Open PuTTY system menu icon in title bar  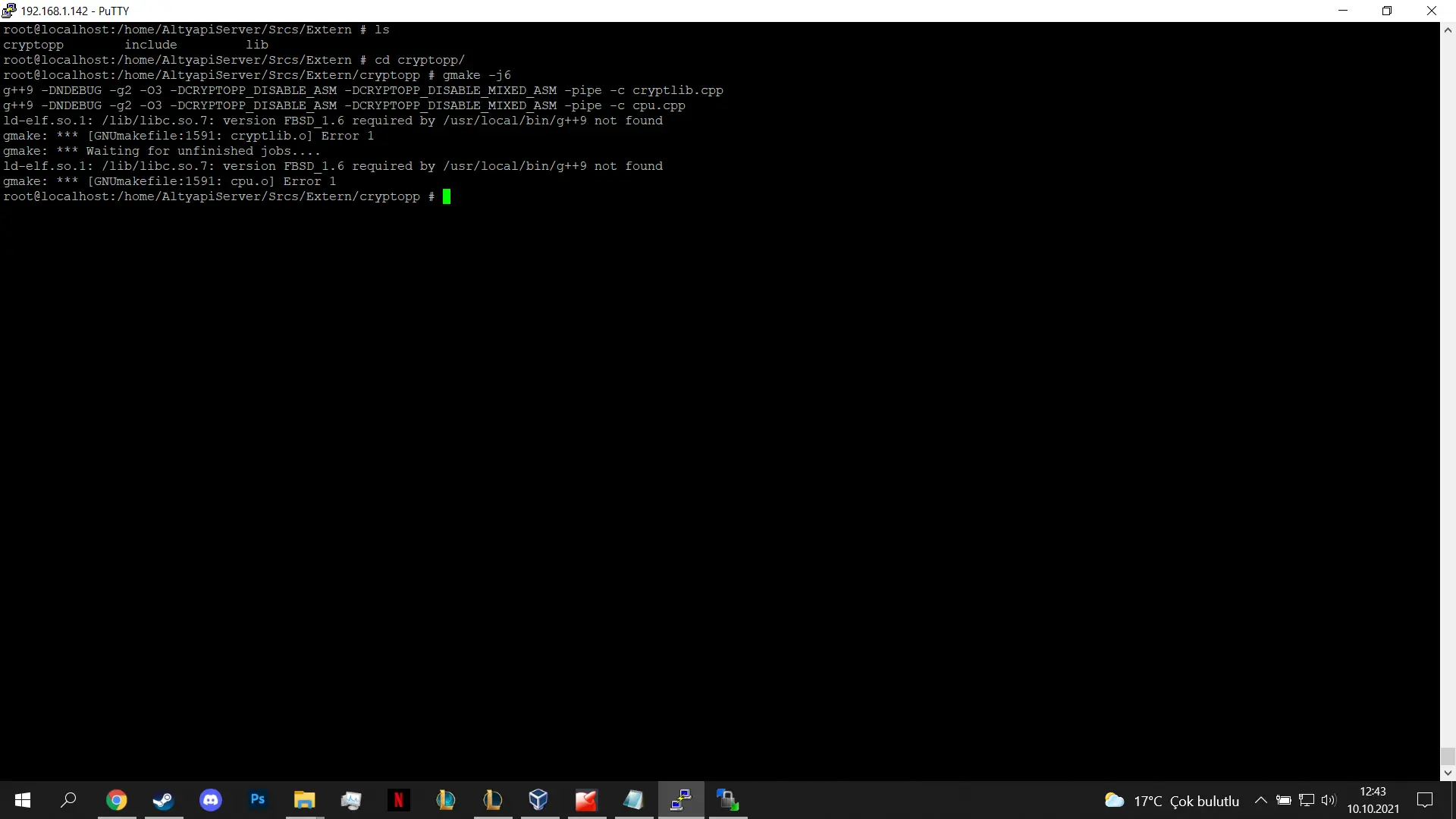(x=9, y=11)
